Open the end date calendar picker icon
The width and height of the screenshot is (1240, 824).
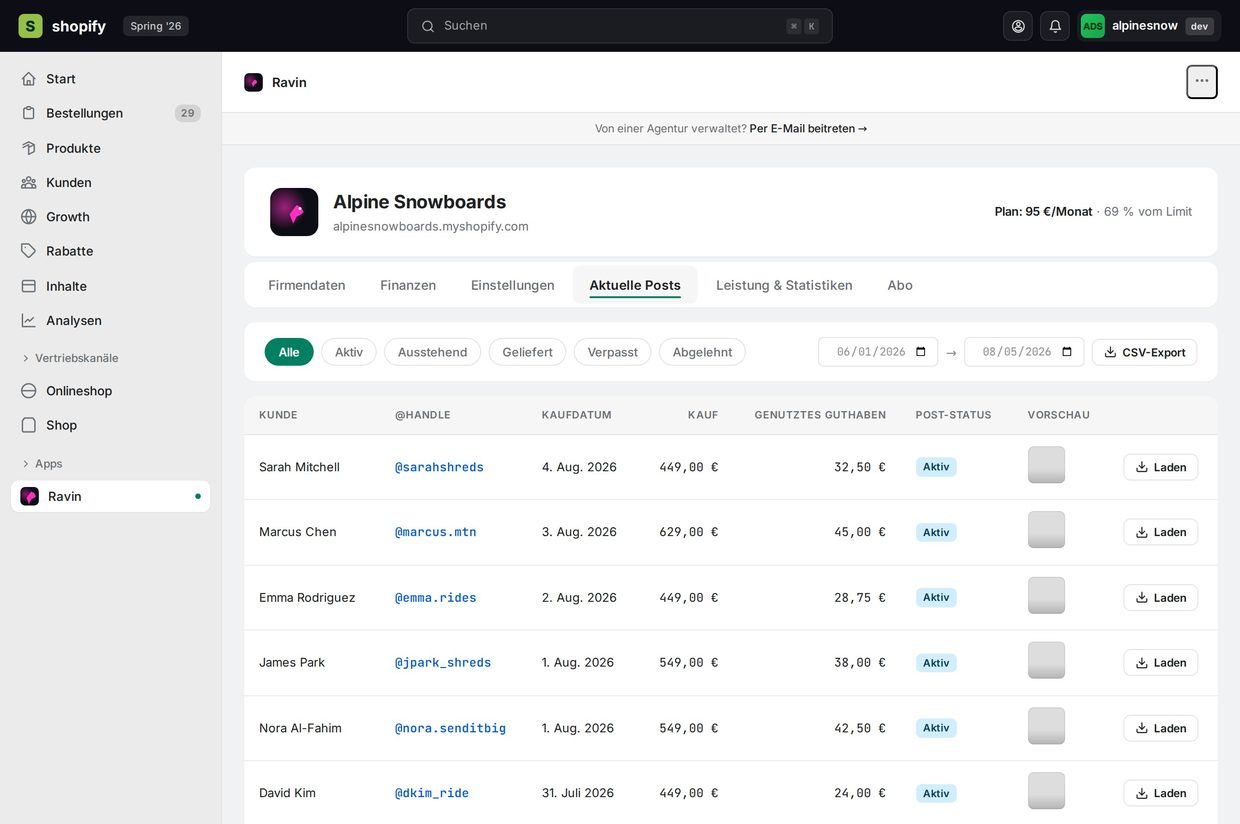pos(1067,352)
